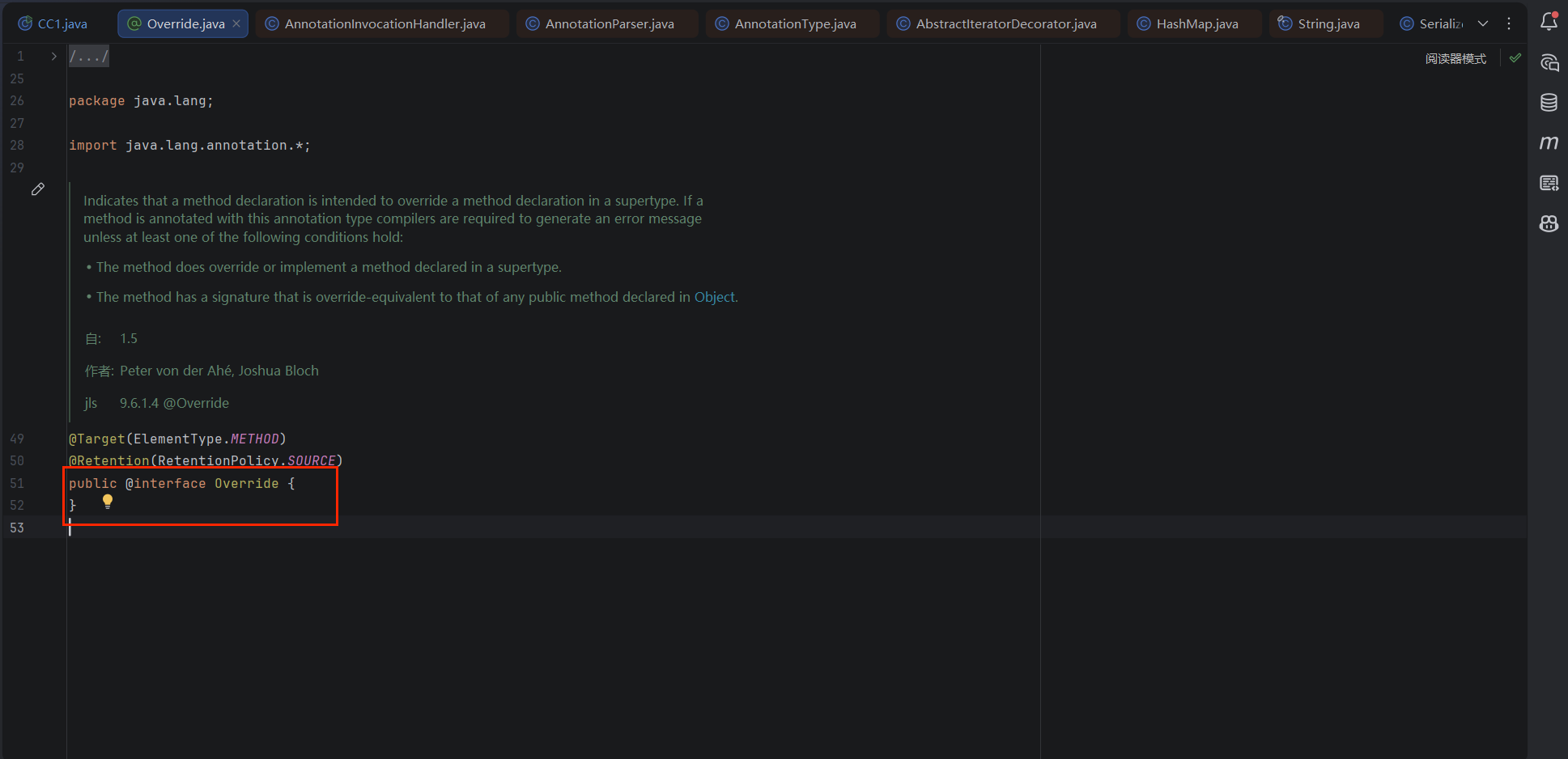
Task: Click the @Target(ElementType.METHOD) annotation
Action: (177, 439)
